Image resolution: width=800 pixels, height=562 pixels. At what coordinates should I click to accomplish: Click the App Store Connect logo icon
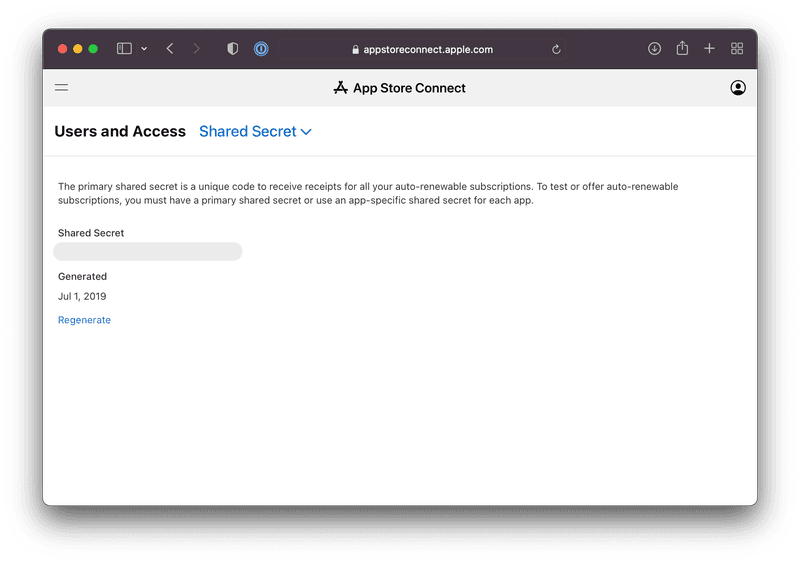340,88
